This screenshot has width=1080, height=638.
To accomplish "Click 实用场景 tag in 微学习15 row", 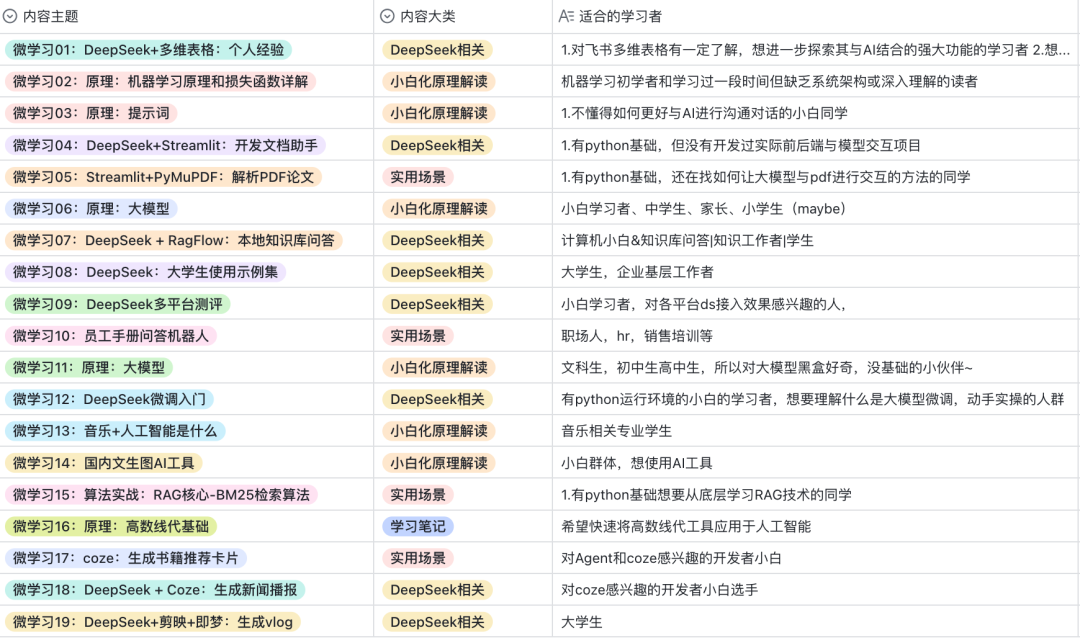I will pos(418,495).
